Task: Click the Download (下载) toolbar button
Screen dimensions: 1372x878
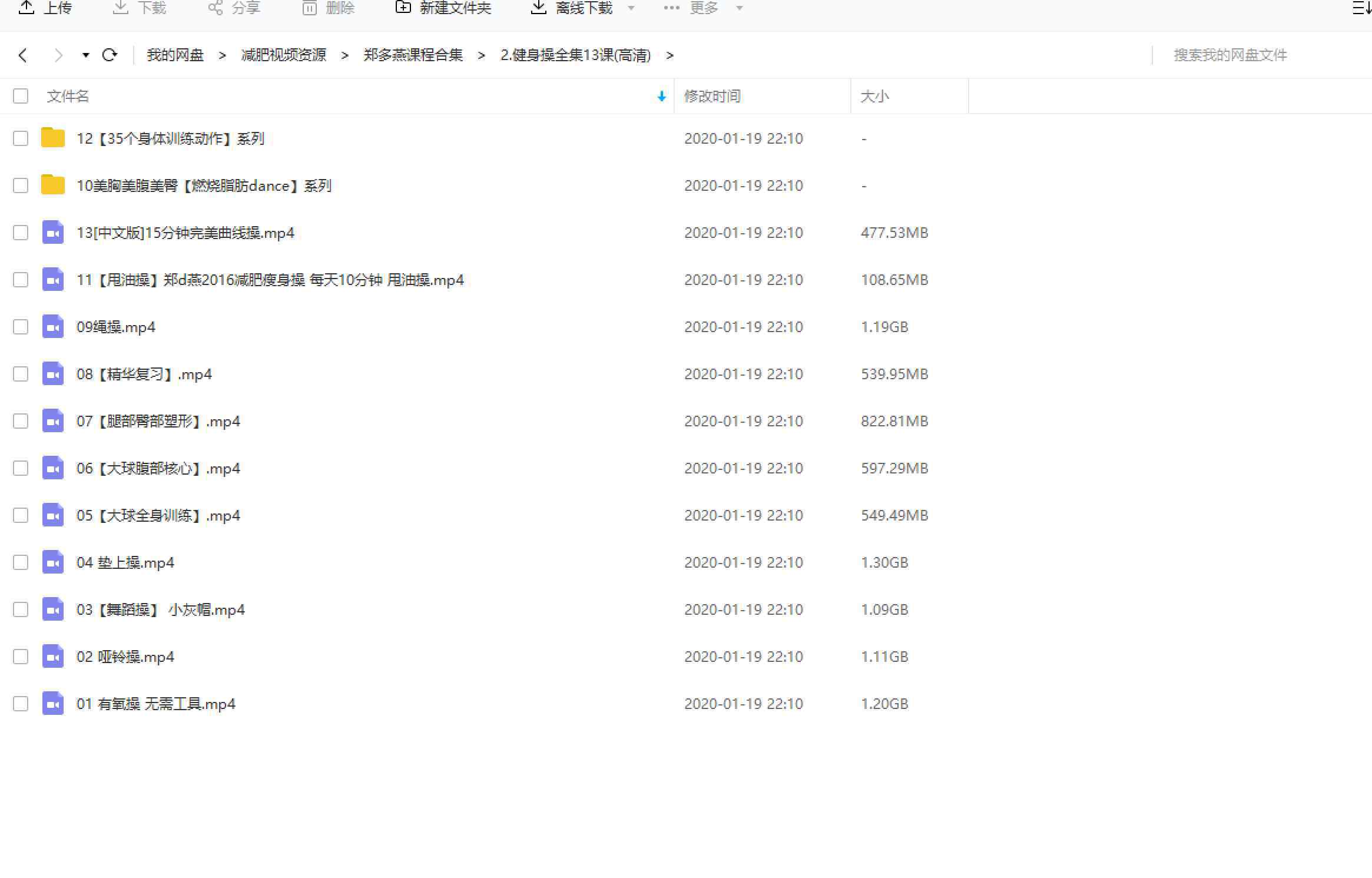Action: 140,8
